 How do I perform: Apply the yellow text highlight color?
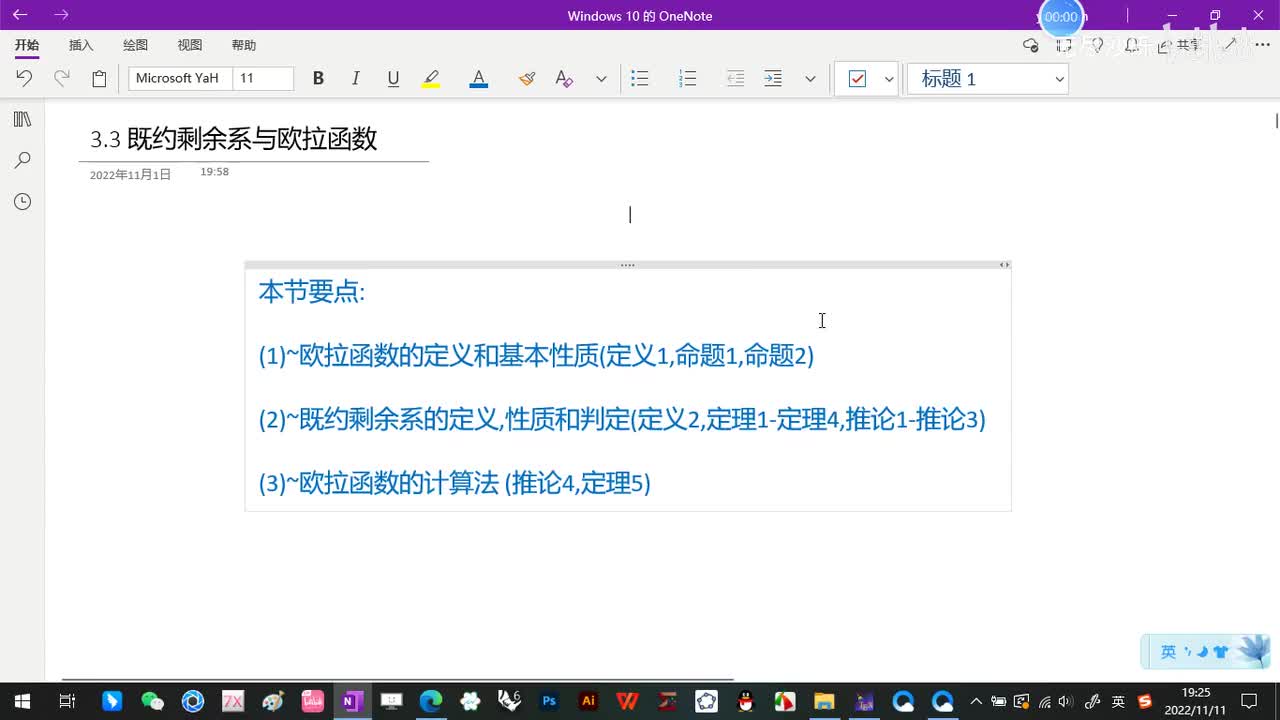pos(431,78)
